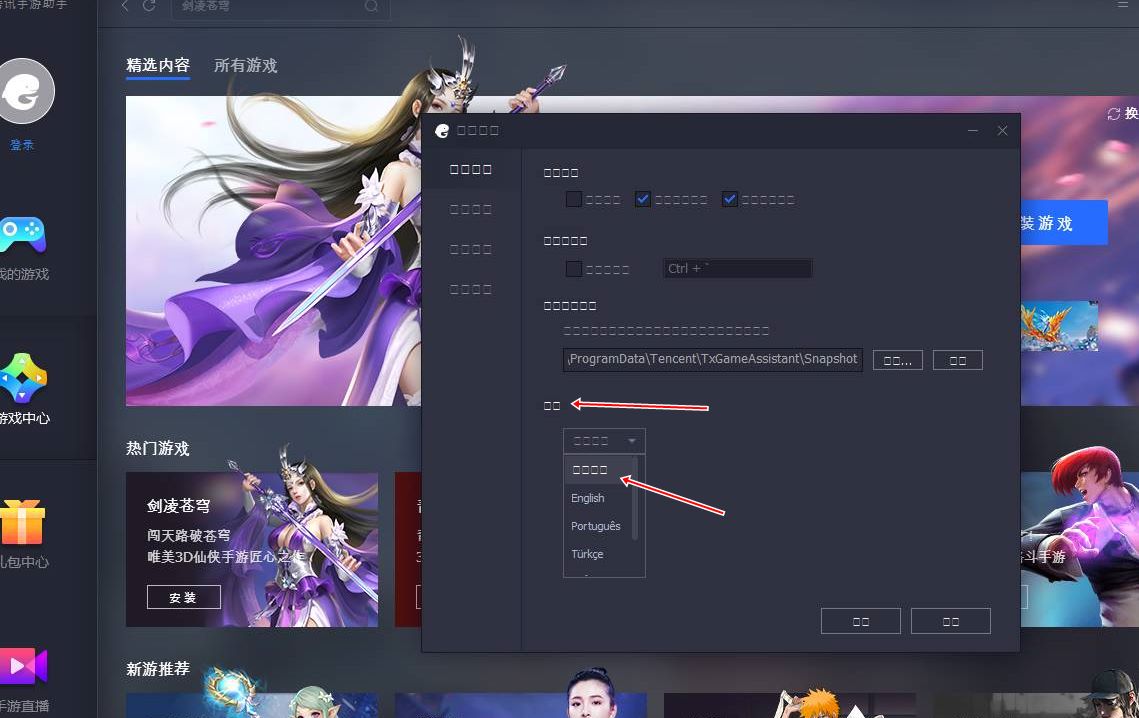Open the language dropdown combo box
This screenshot has width=1139, height=718.
[x=604, y=441]
